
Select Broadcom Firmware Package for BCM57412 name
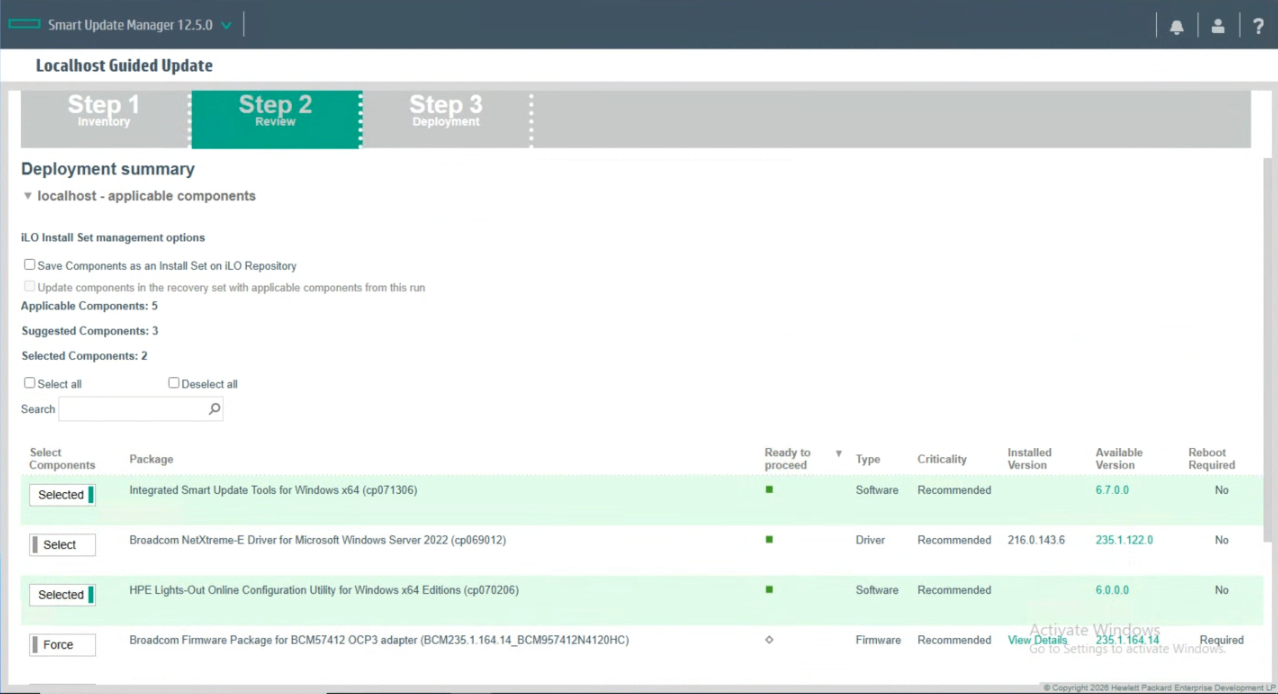click(x=379, y=640)
